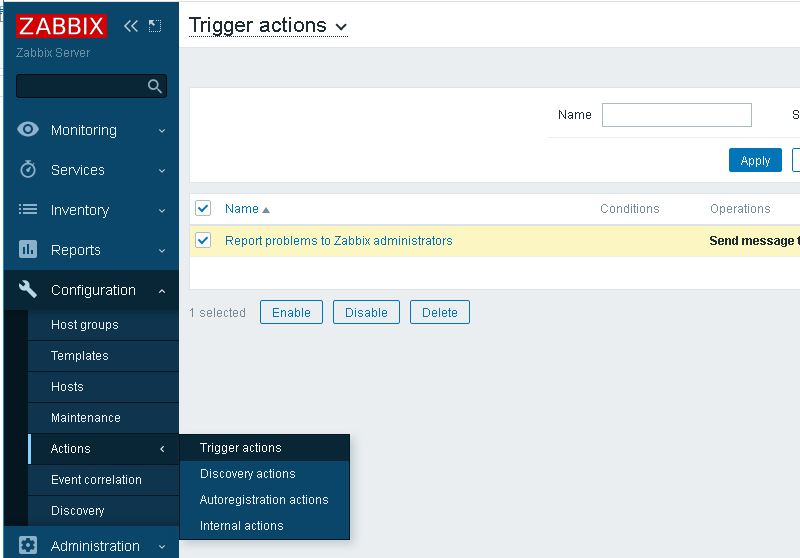Expand the Administration menu chevron
The image size is (800, 558).
(162, 546)
